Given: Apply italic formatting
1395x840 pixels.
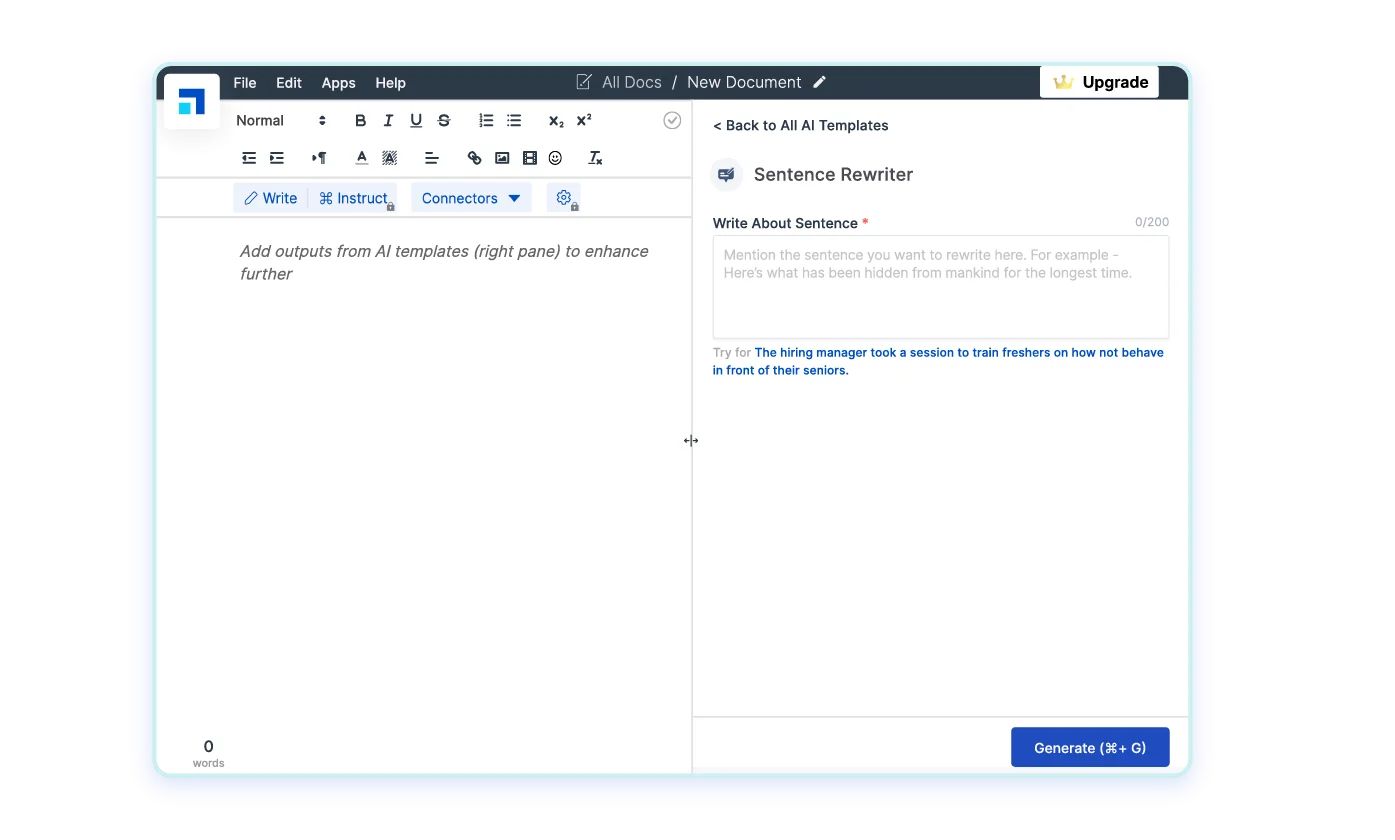Looking at the screenshot, I should [388, 120].
